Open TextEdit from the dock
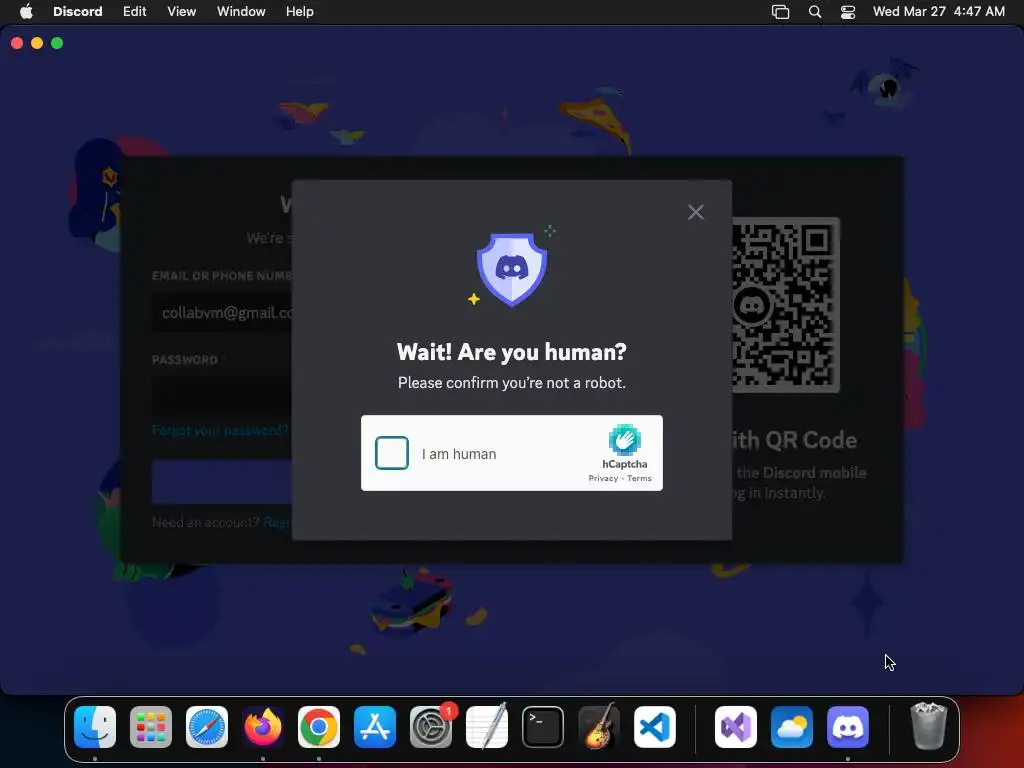 487,727
